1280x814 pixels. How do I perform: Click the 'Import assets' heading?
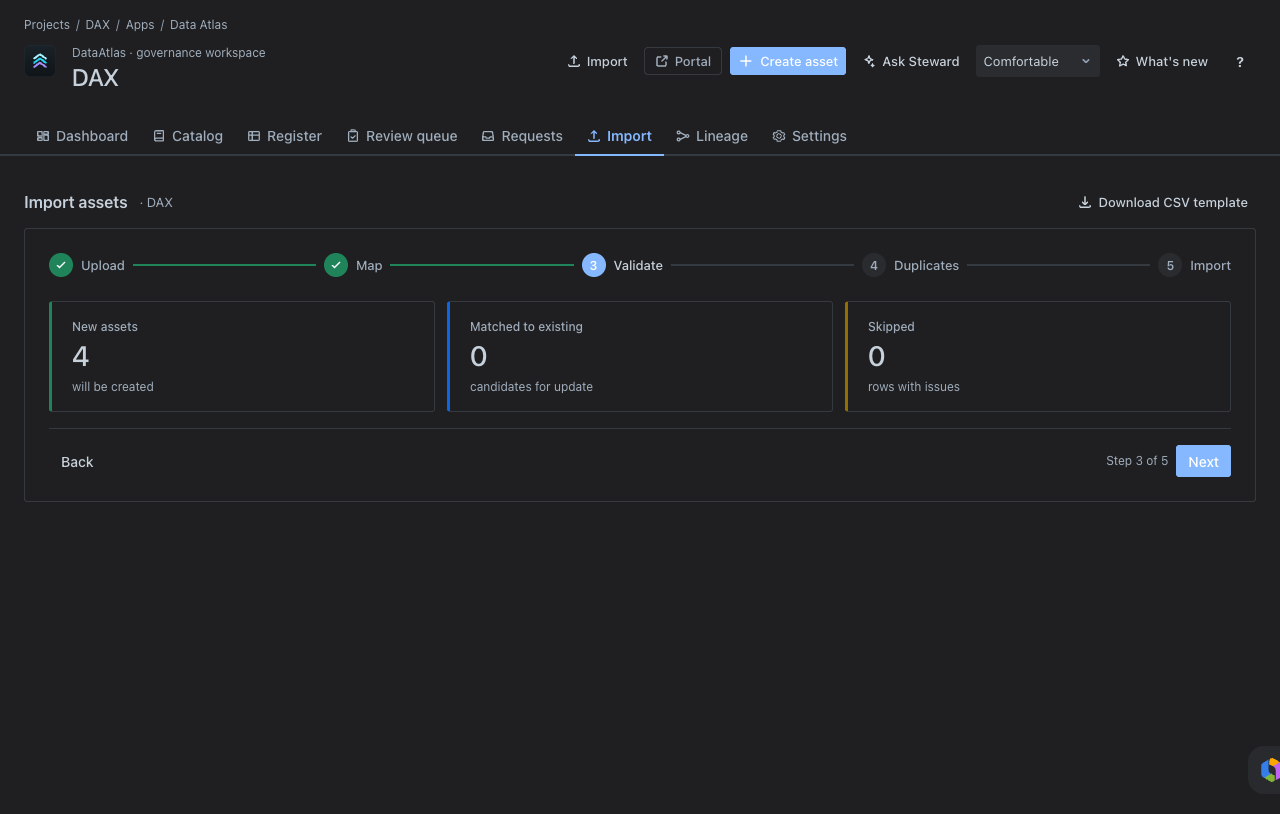pyautogui.click(x=76, y=202)
